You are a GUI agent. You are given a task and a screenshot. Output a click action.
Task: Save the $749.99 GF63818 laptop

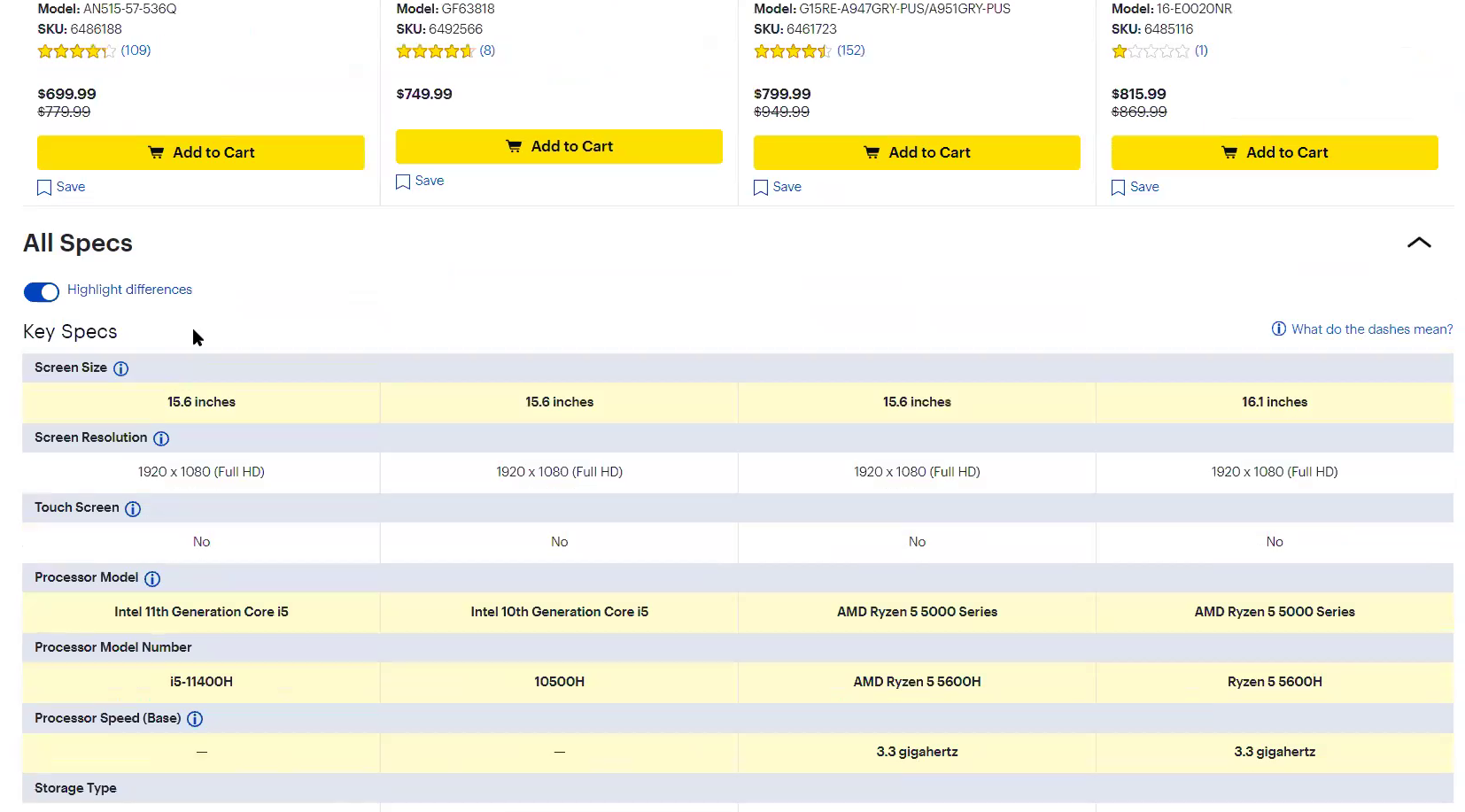[403, 182]
